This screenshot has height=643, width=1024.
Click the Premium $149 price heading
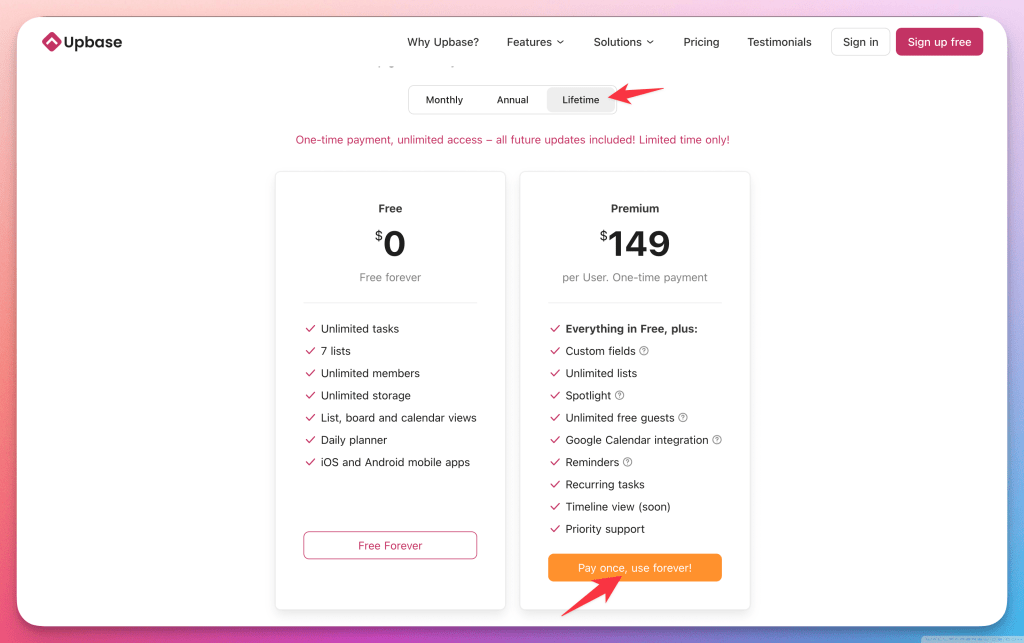(635, 243)
